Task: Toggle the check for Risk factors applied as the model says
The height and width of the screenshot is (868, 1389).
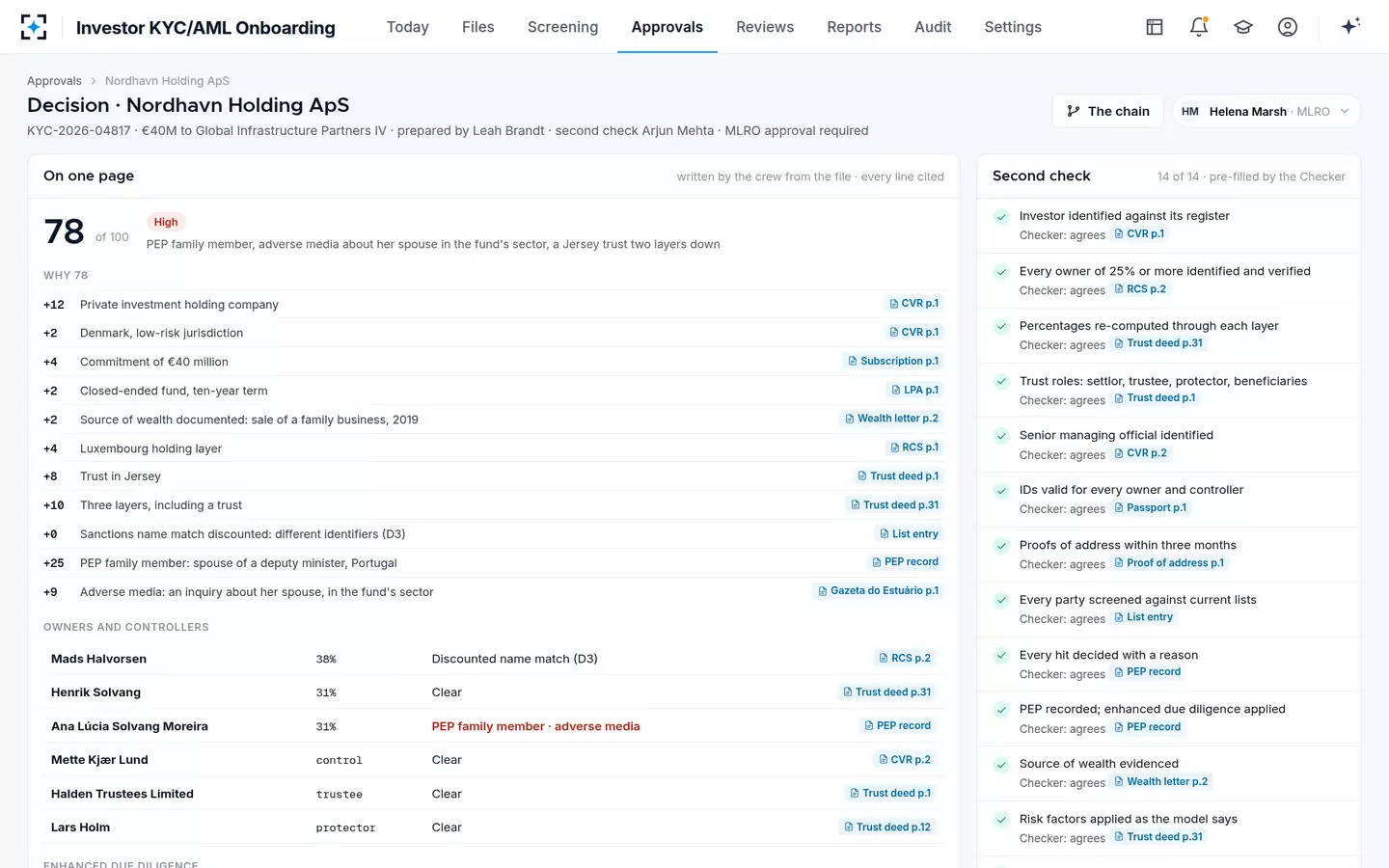Action: tap(1001, 820)
